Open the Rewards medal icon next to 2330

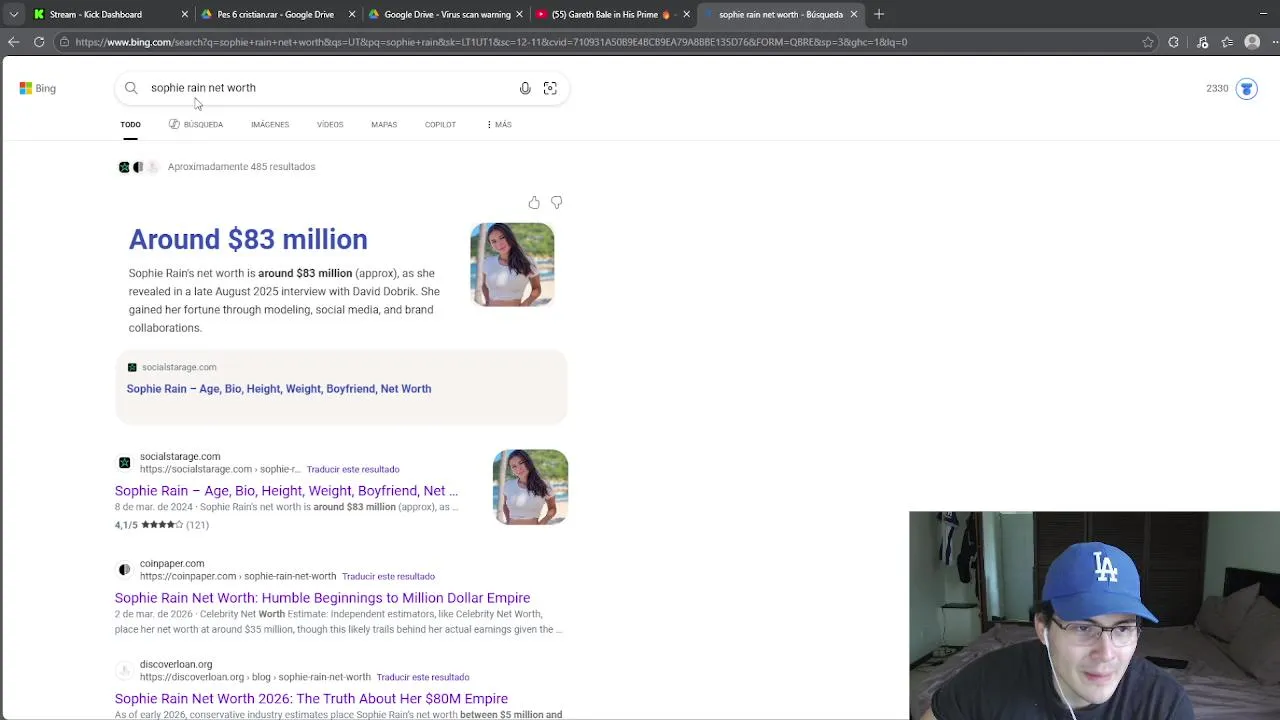(x=1246, y=88)
